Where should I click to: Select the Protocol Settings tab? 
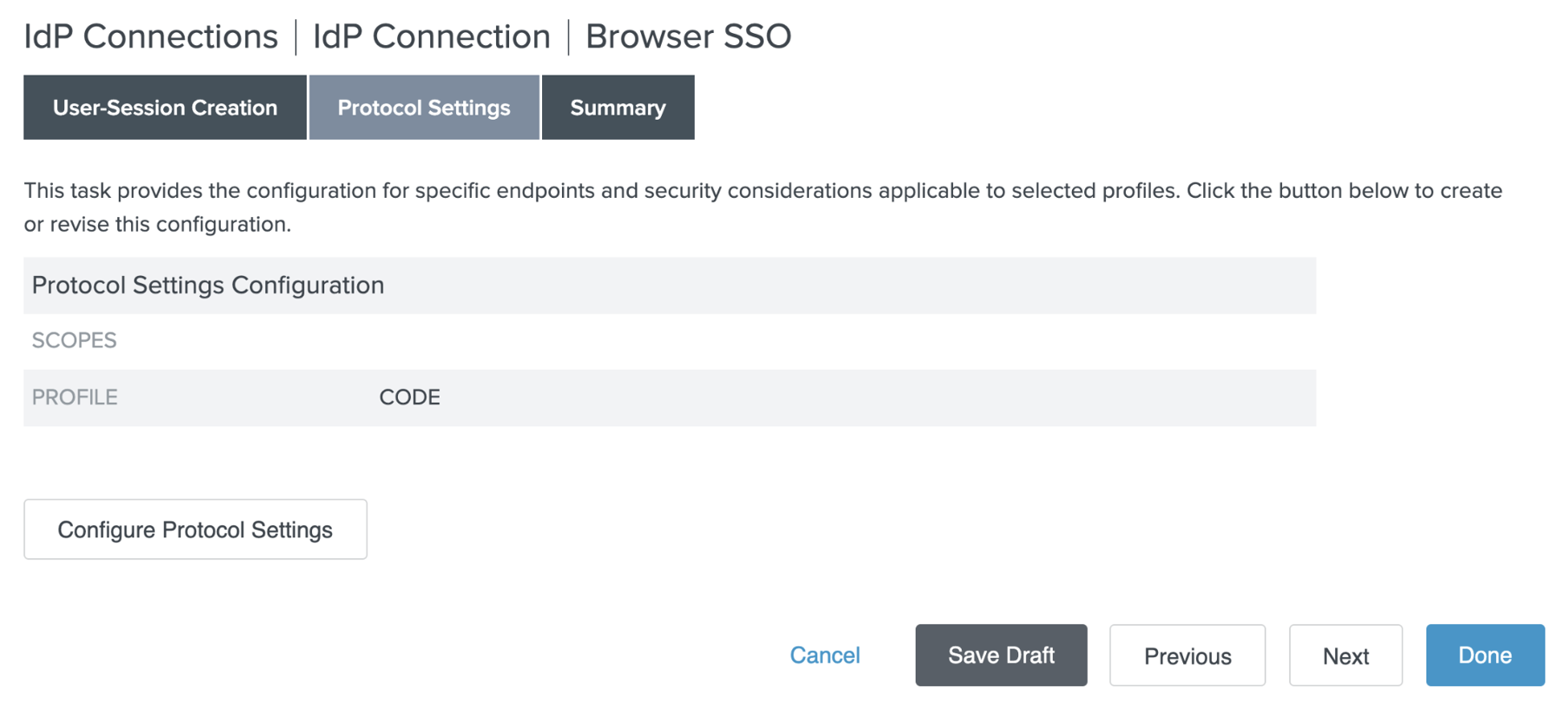tap(424, 108)
